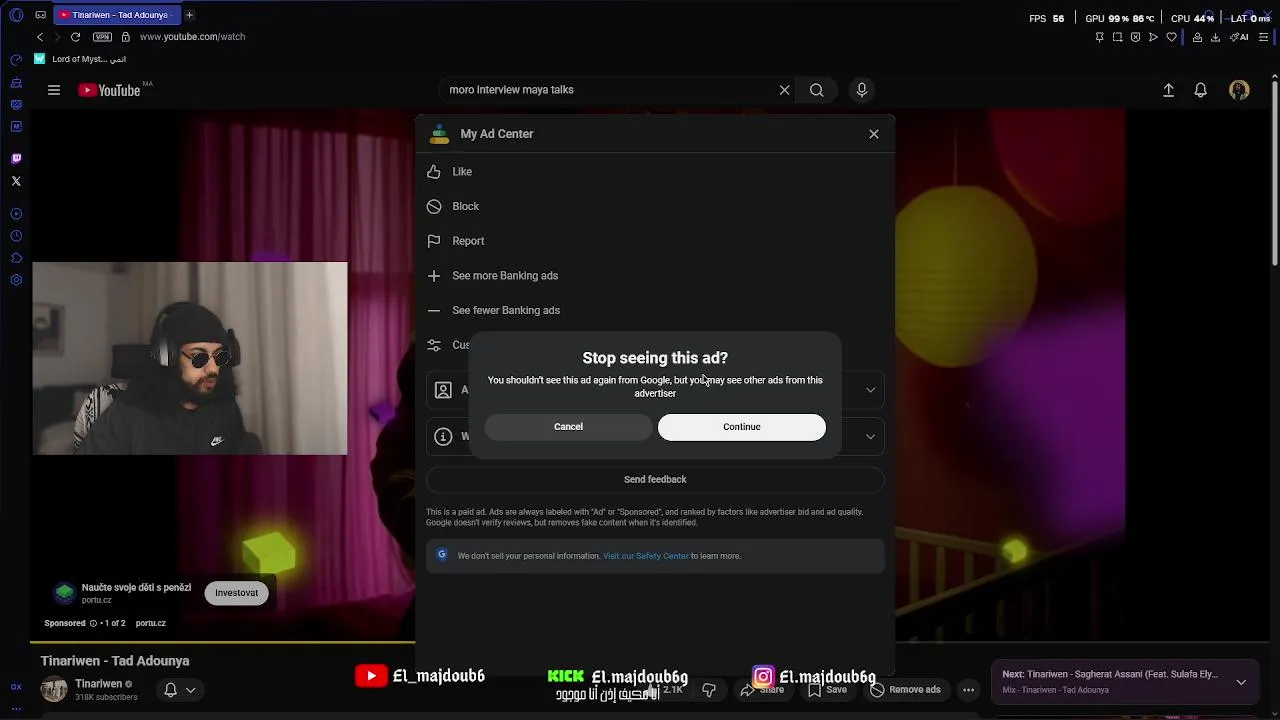Click the Report flag icon
Viewport: 1280px width, 720px height.
(x=434, y=241)
